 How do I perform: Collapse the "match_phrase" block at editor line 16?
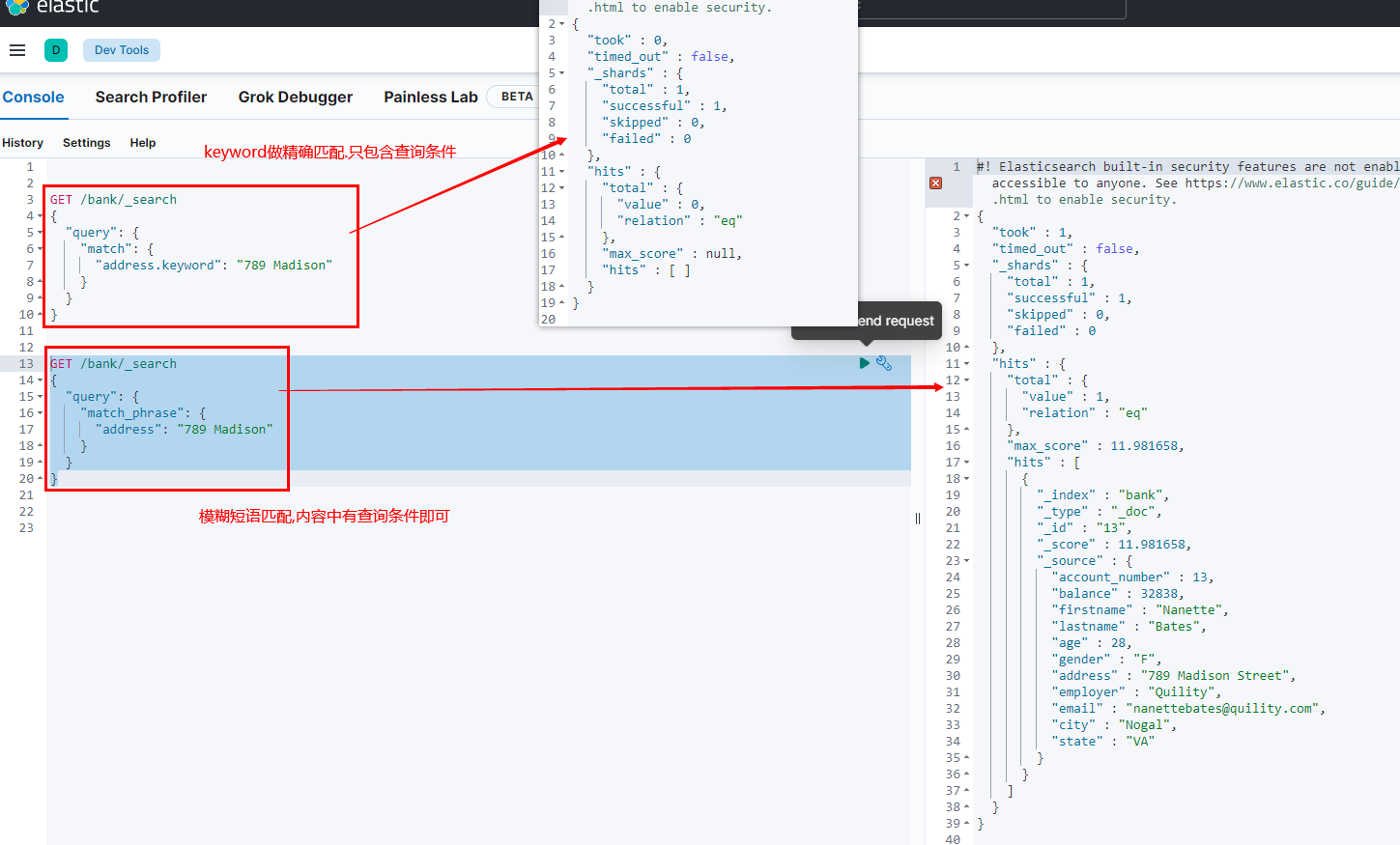41,413
